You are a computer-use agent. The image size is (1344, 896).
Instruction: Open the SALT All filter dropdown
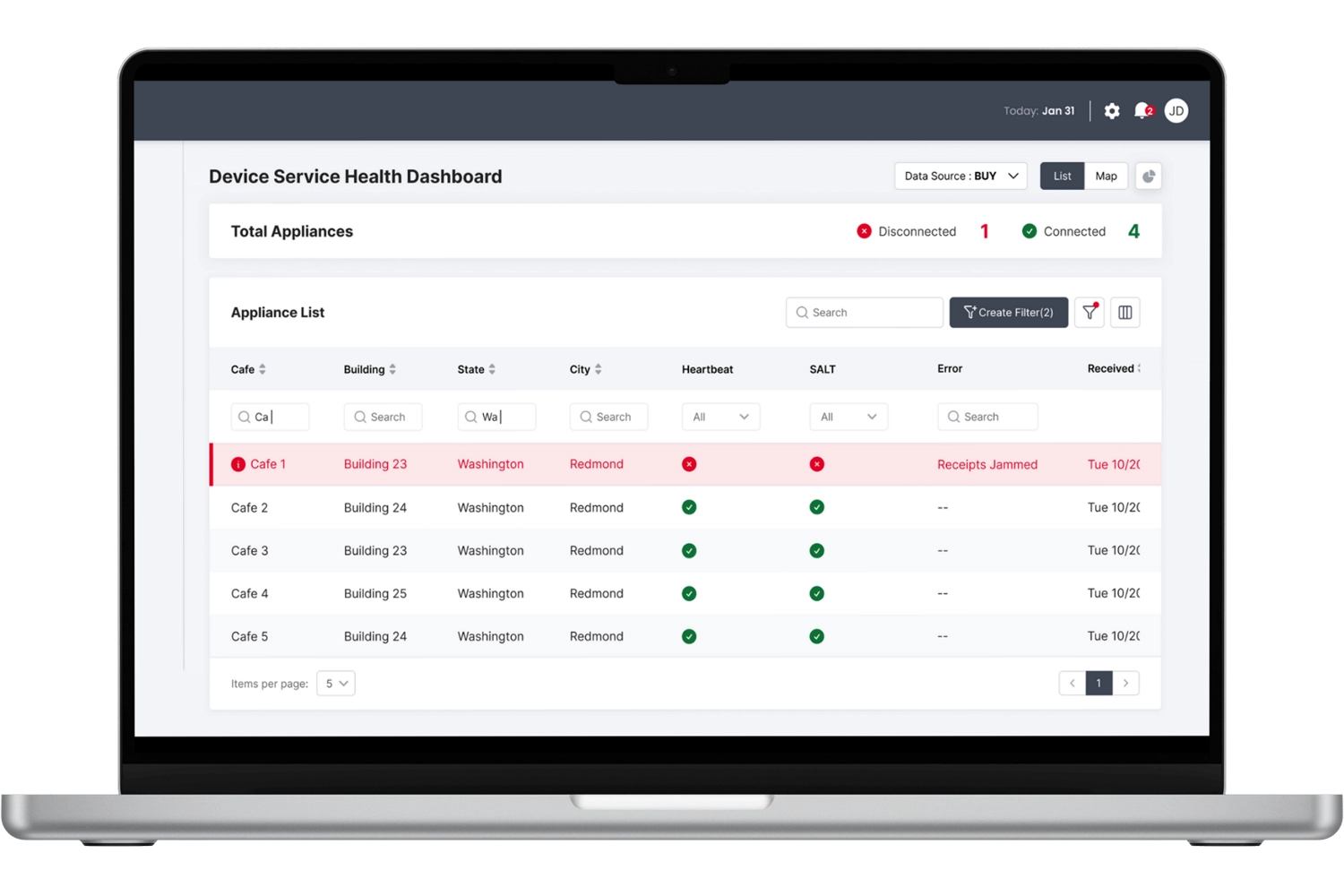(848, 417)
